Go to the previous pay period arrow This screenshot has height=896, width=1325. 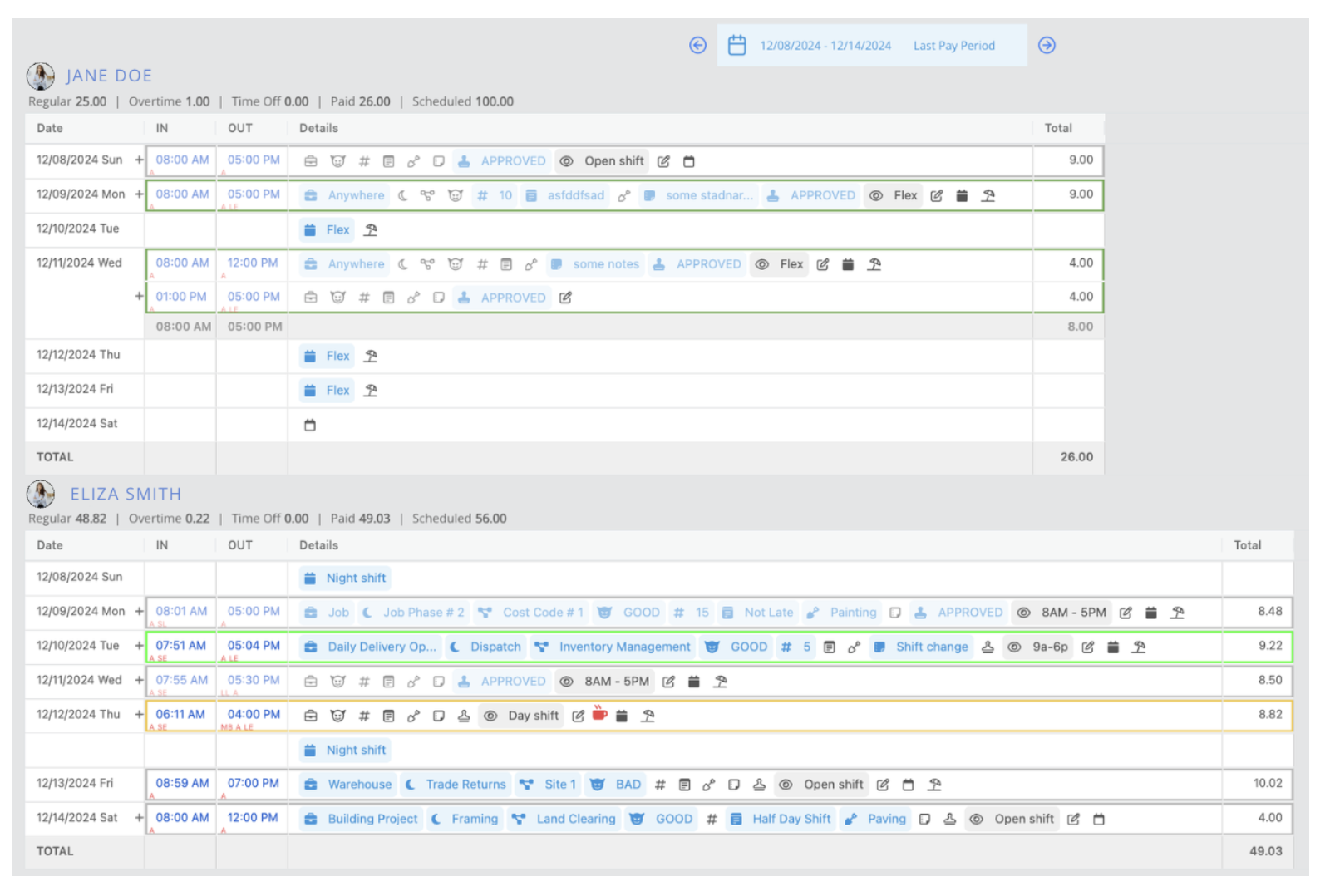tap(697, 46)
